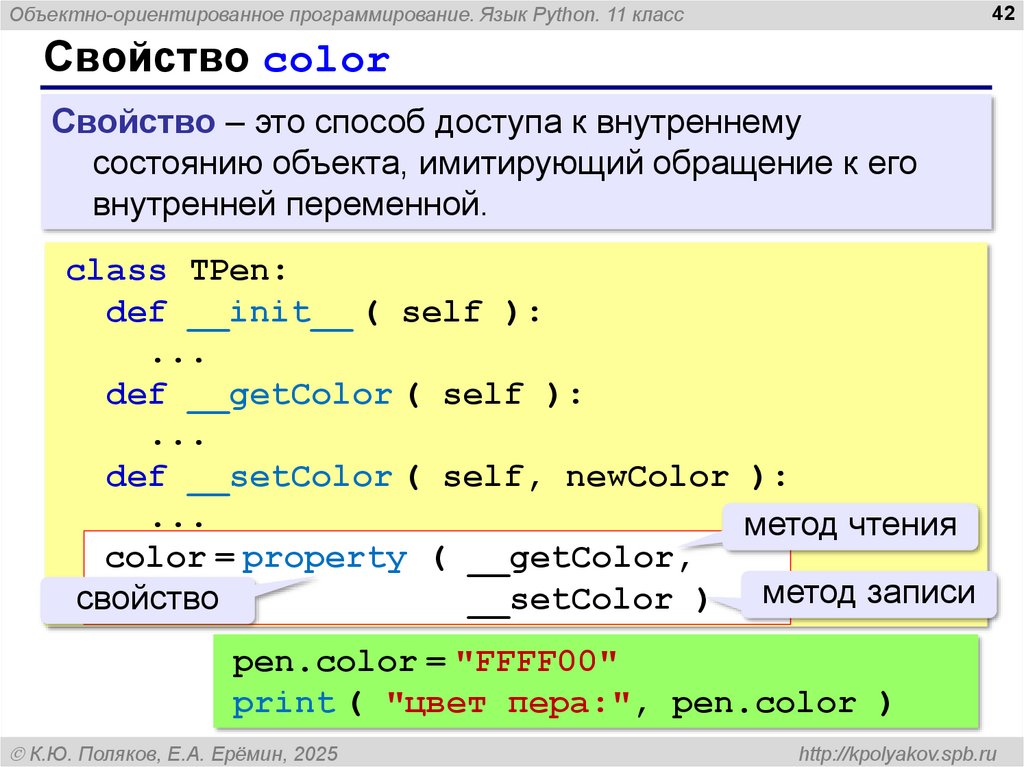Click the "property" keyword in the code
The image size is (1024, 767).
[x=325, y=557]
